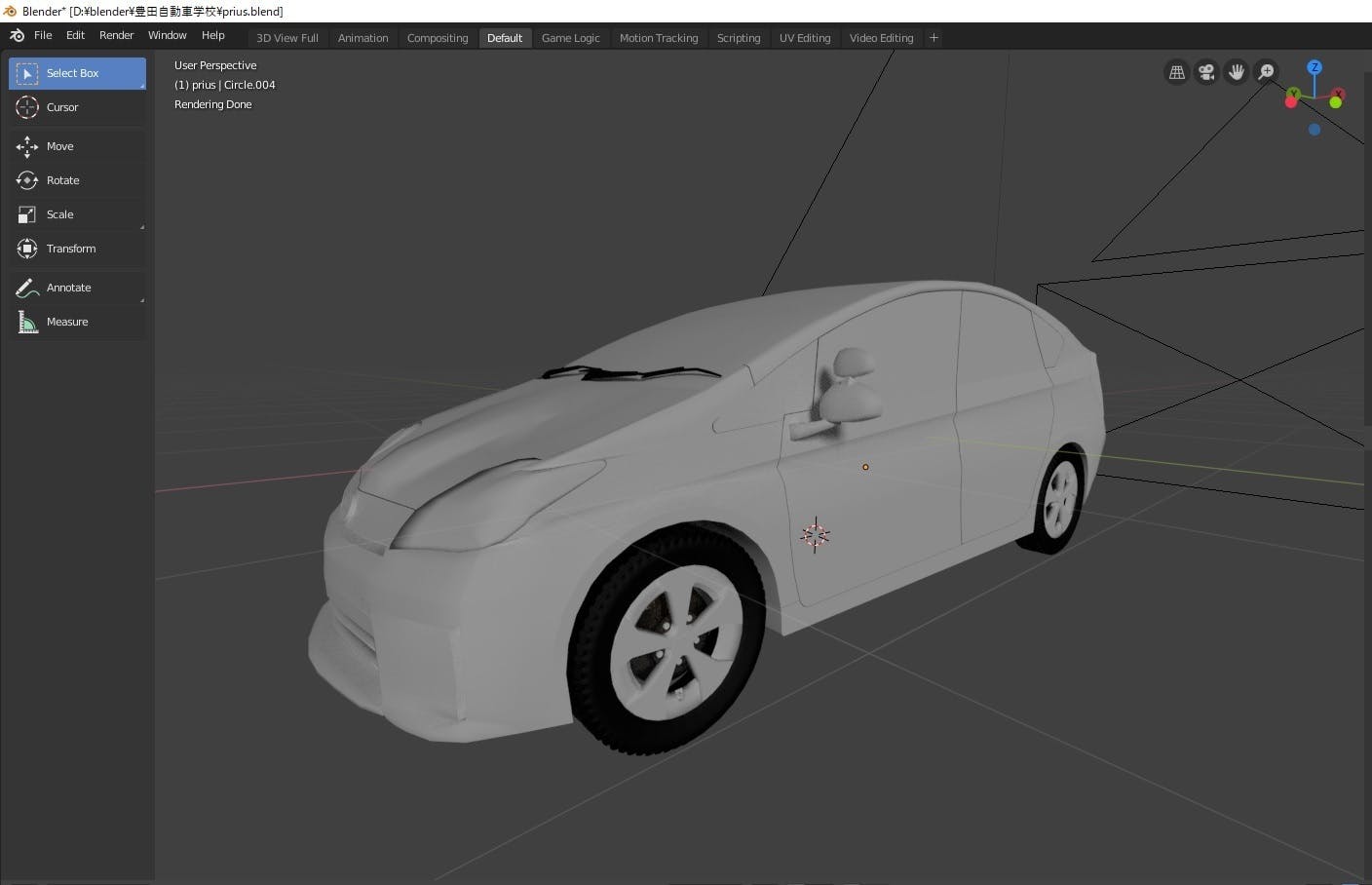The width and height of the screenshot is (1372, 885).
Task: Toggle perspective/orthographic grid button
Action: 1177,72
